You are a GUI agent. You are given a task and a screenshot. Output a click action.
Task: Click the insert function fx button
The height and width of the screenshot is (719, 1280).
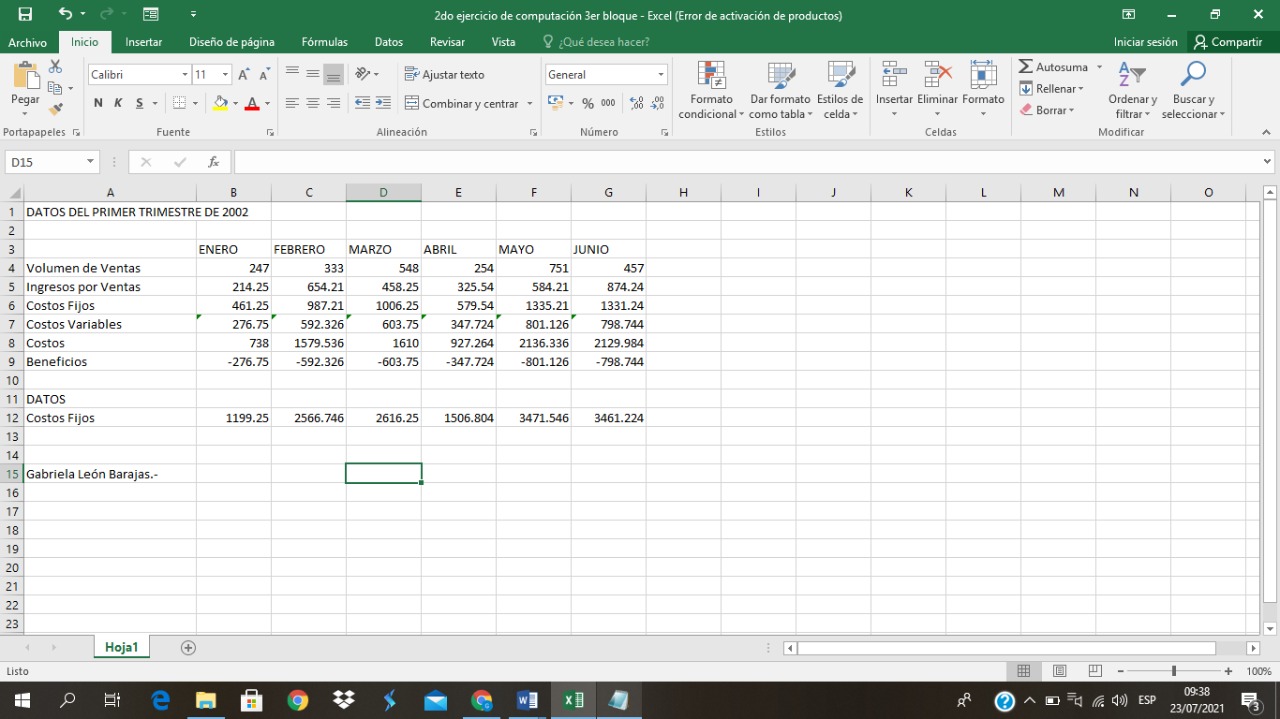[213, 162]
